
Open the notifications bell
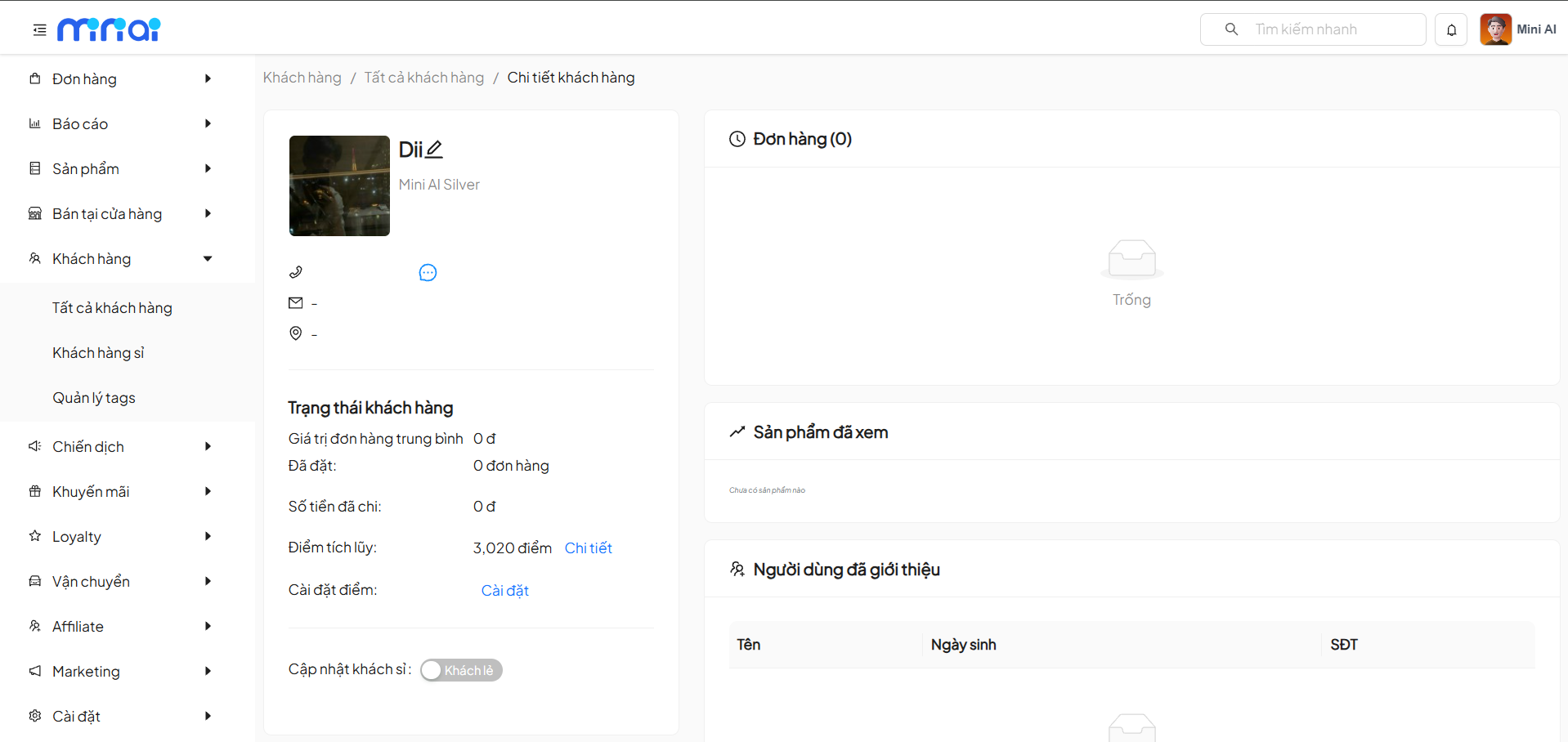1451,30
